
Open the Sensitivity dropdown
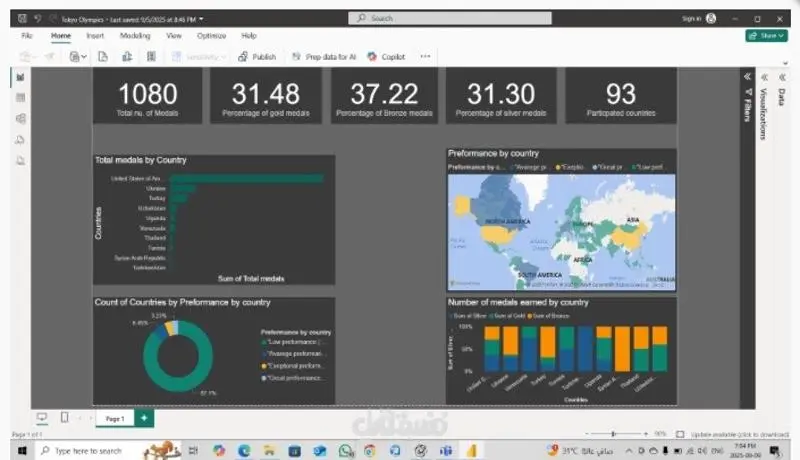point(199,57)
